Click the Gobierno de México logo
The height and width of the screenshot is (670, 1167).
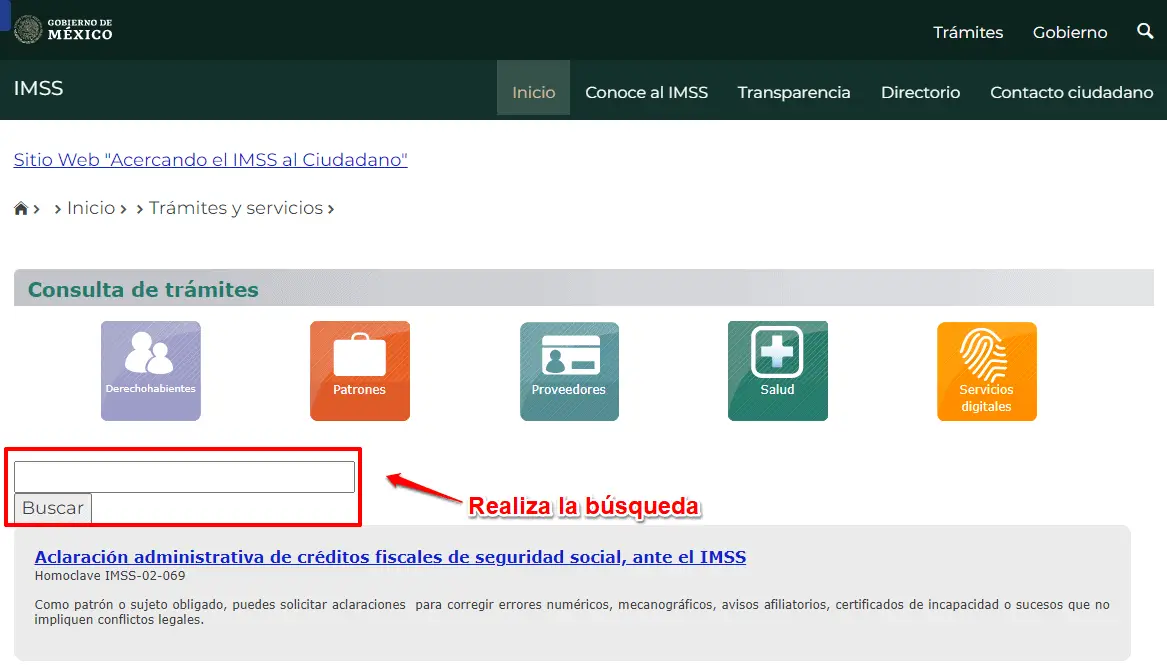click(63, 30)
